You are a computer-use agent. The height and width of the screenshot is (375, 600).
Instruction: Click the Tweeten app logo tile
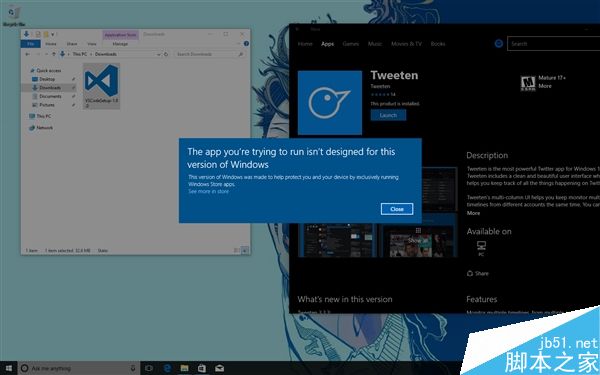(330, 103)
